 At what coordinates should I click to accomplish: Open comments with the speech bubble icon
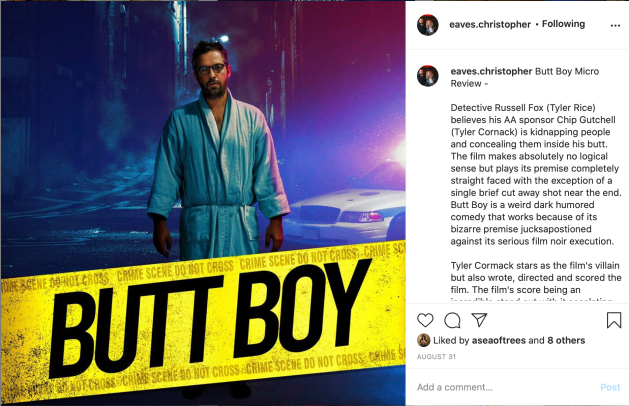[452, 320]
